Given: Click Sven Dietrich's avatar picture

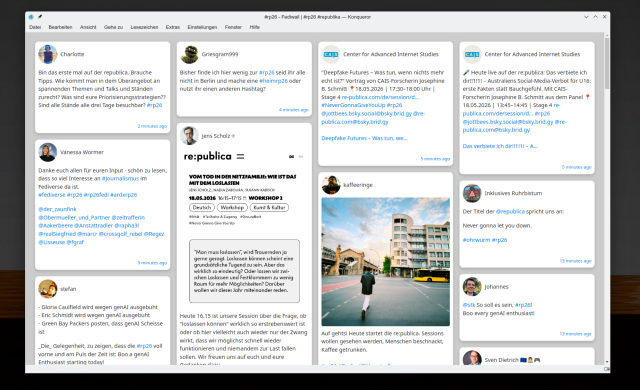Looking at the screenshot, I should [x=472, y=358].
